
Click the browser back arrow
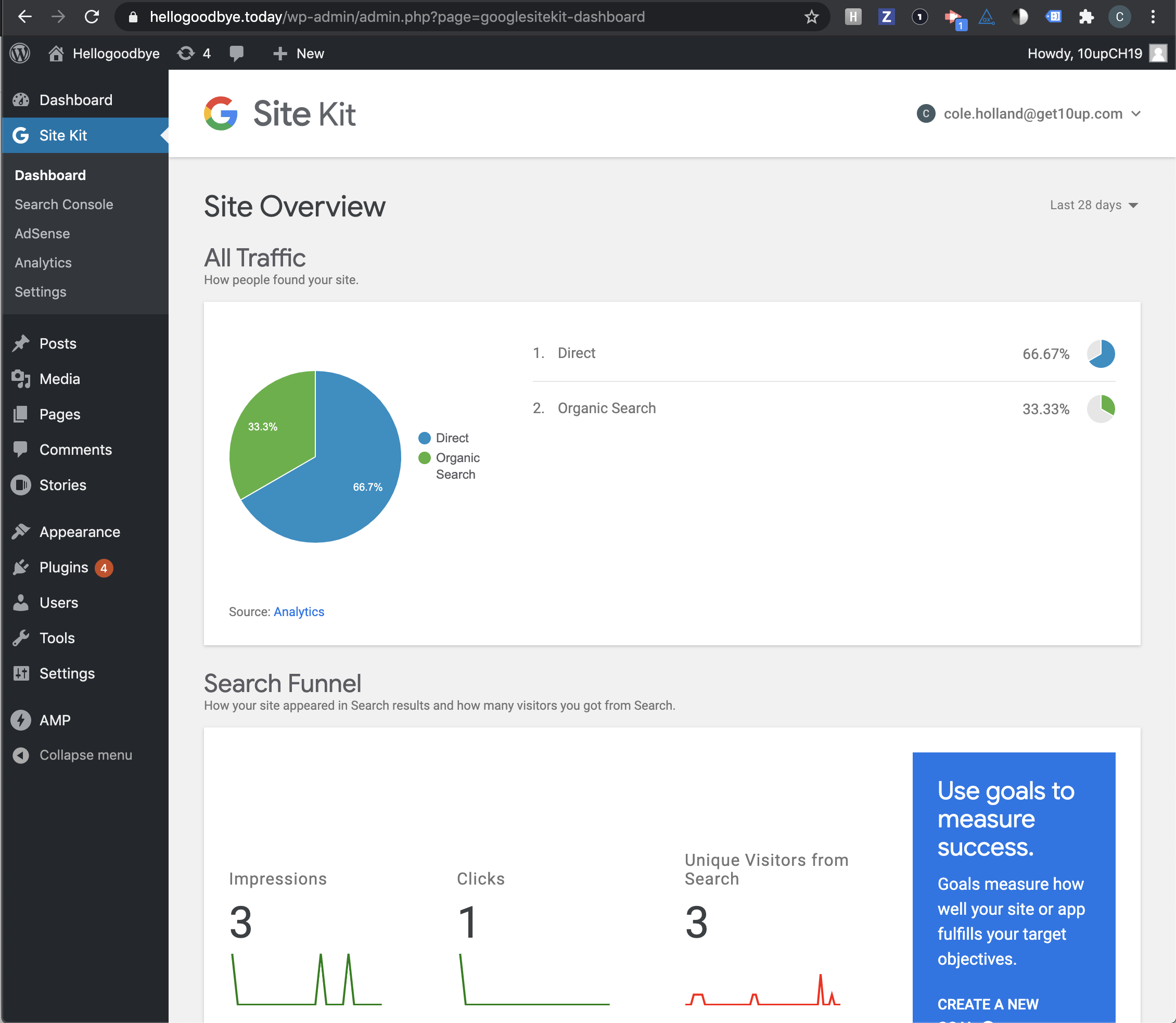pyautogui.click(x=24, y=17)
